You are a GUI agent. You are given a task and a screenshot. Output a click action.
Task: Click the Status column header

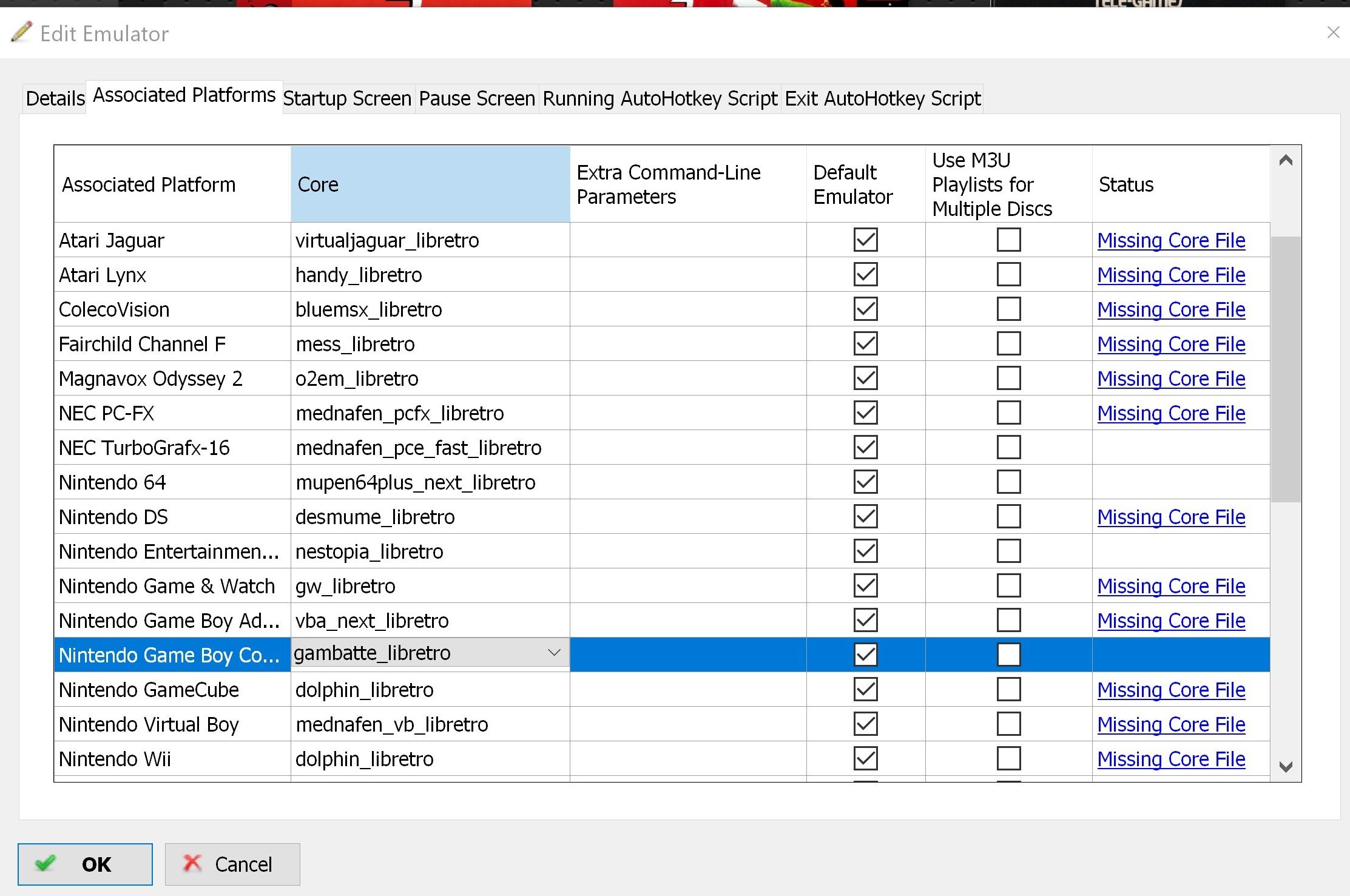[1180, 184]
